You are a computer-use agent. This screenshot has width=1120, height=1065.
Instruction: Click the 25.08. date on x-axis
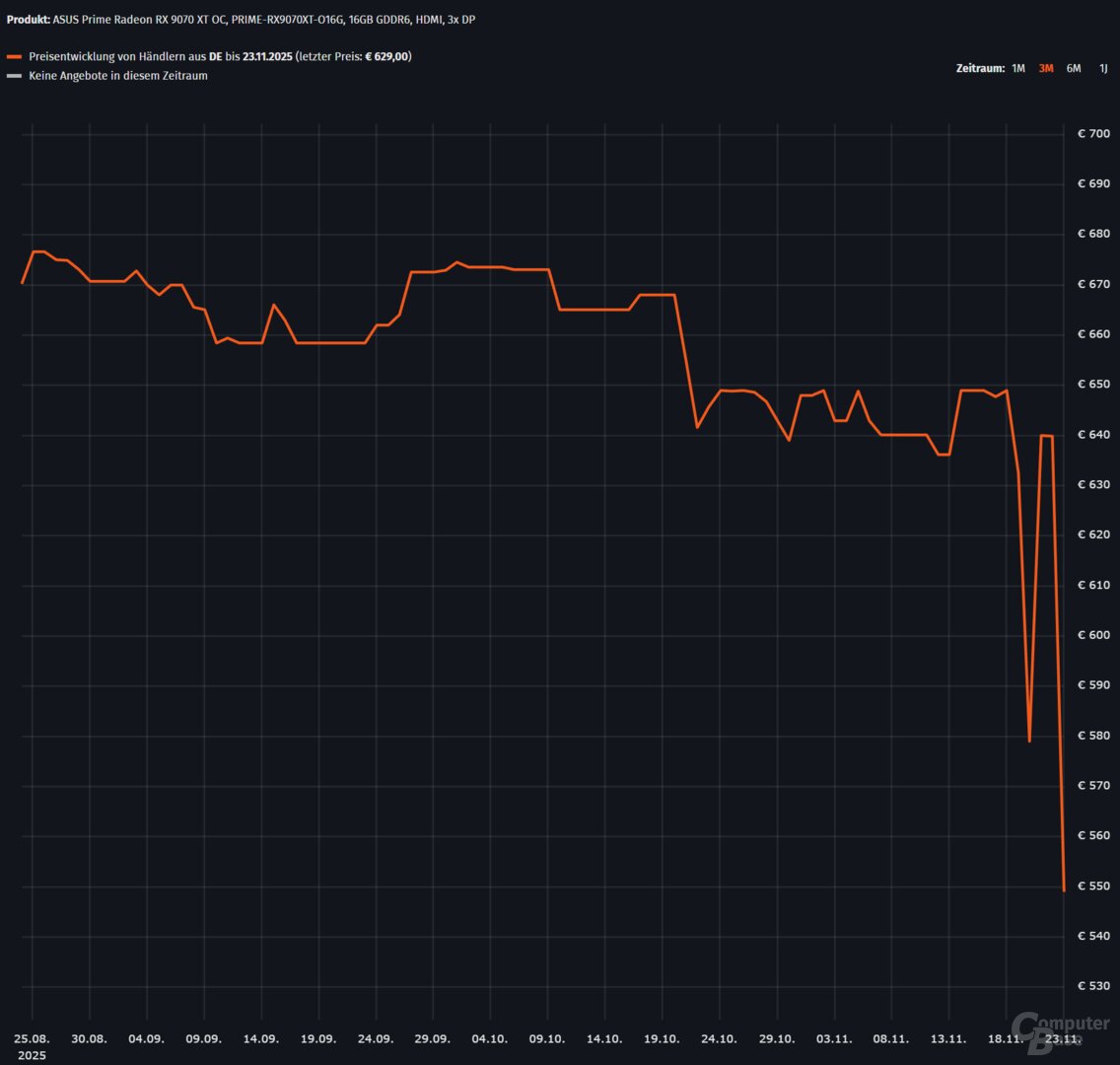(33, 1038)
